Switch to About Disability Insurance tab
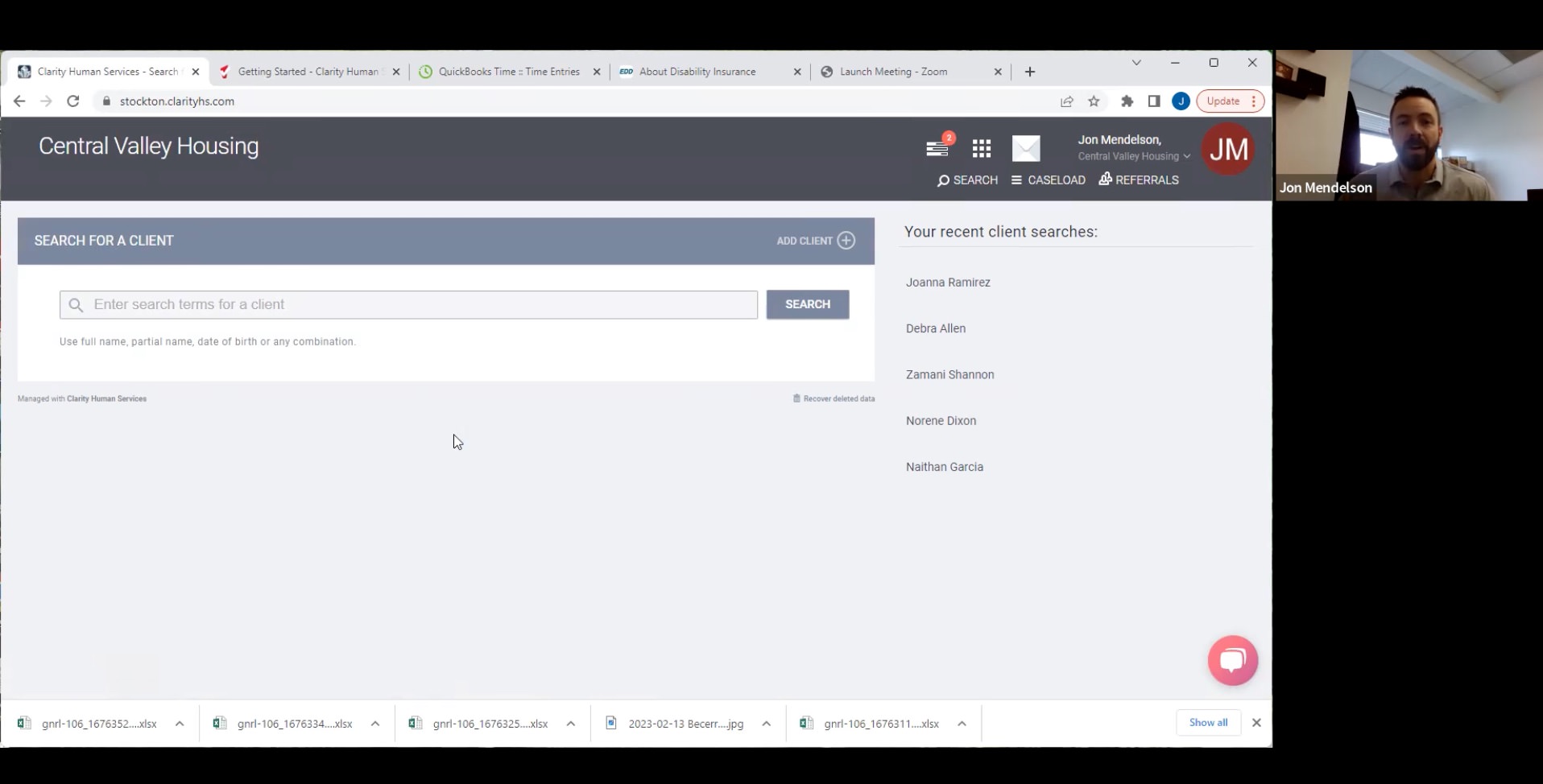The width and height of the screenshot is (1543, 784). tap(697, 72)
